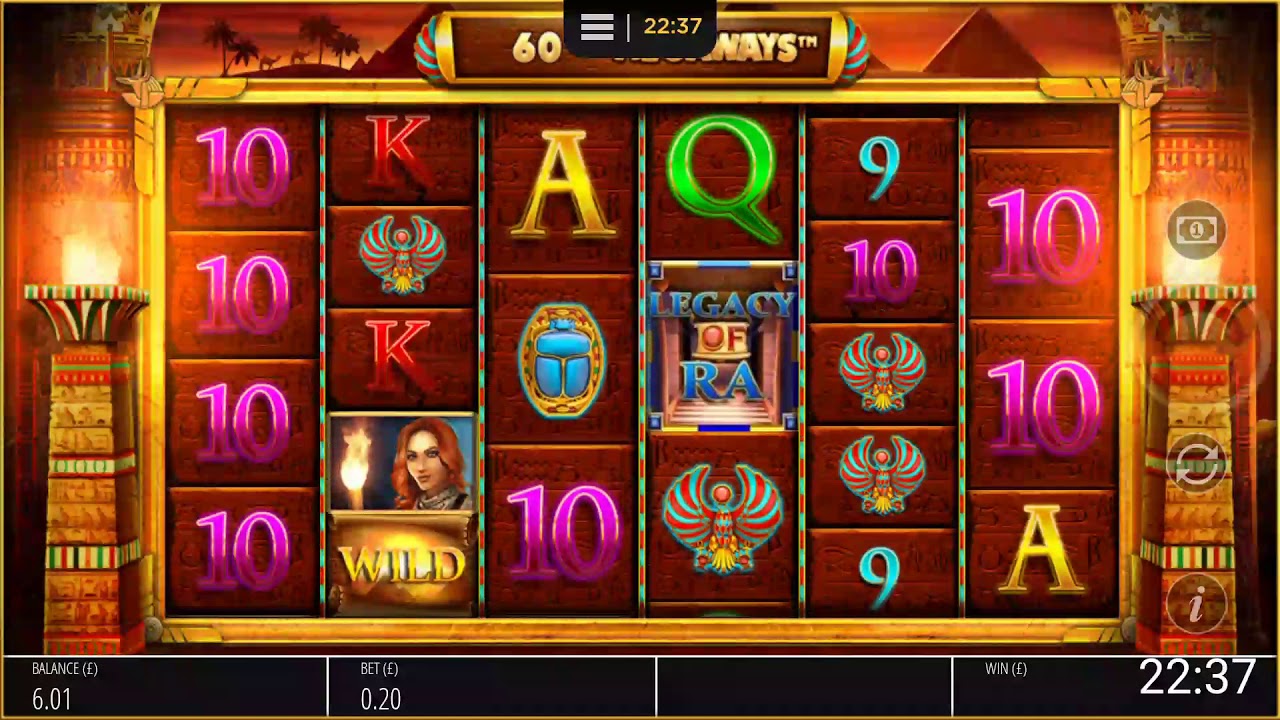Open the hamburger menu at top

pos(597,28)
